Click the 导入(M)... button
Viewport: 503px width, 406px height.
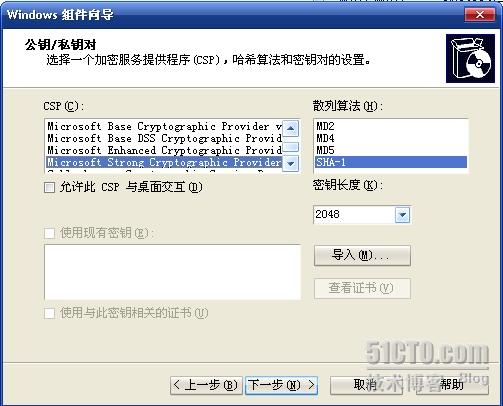[x=362, y=256]
